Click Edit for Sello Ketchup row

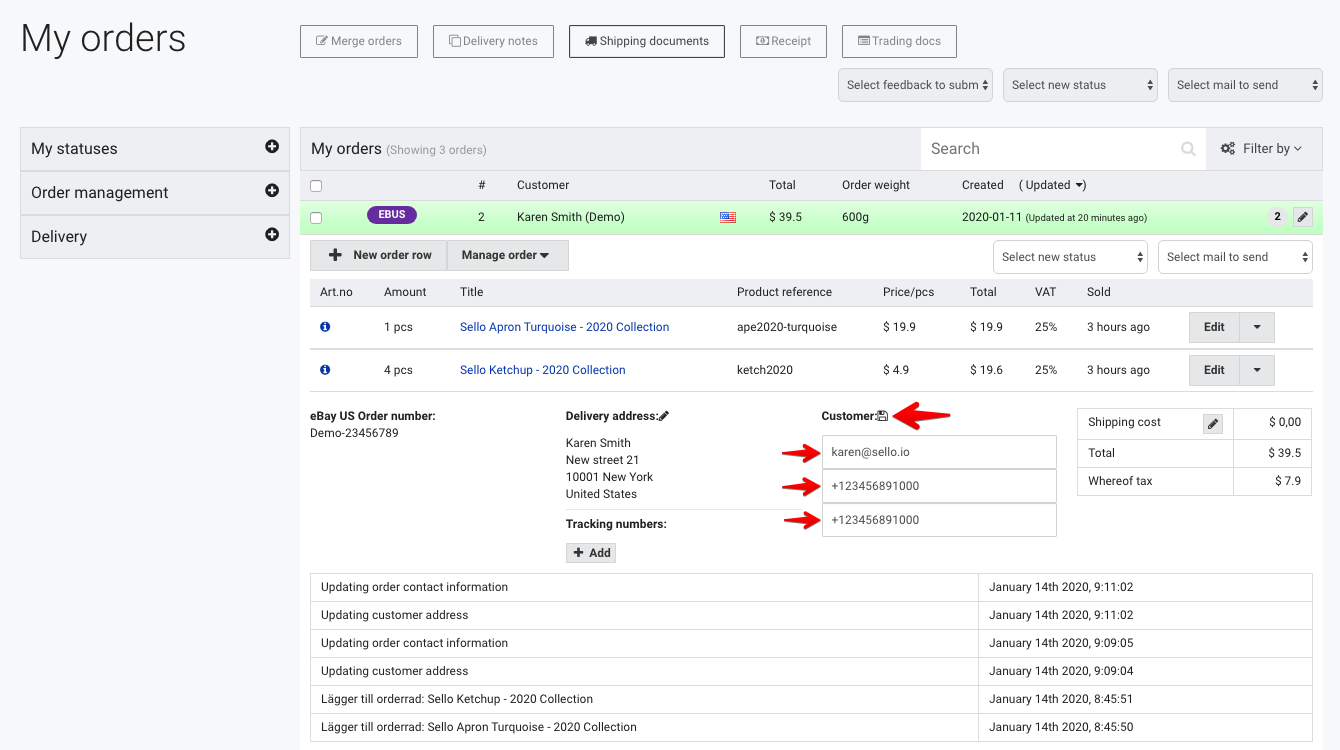(x=1214, y=370)
